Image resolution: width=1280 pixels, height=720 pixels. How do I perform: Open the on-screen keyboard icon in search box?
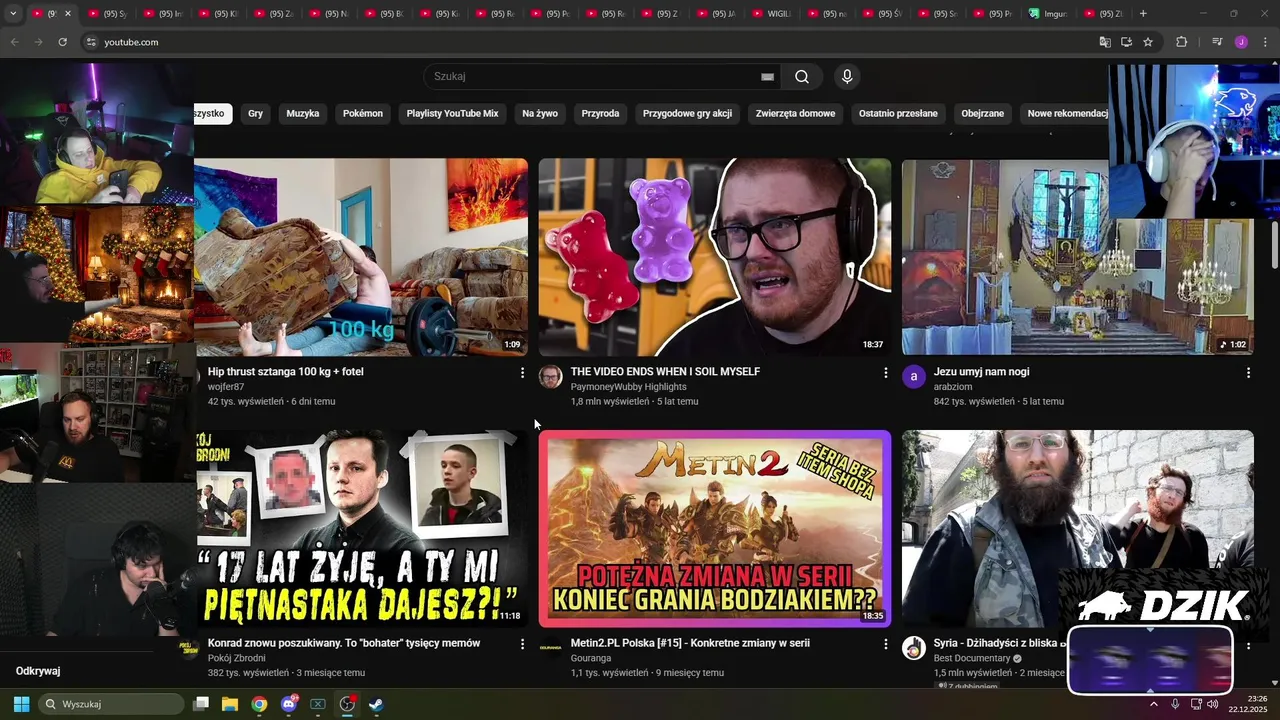coord(767,77)
